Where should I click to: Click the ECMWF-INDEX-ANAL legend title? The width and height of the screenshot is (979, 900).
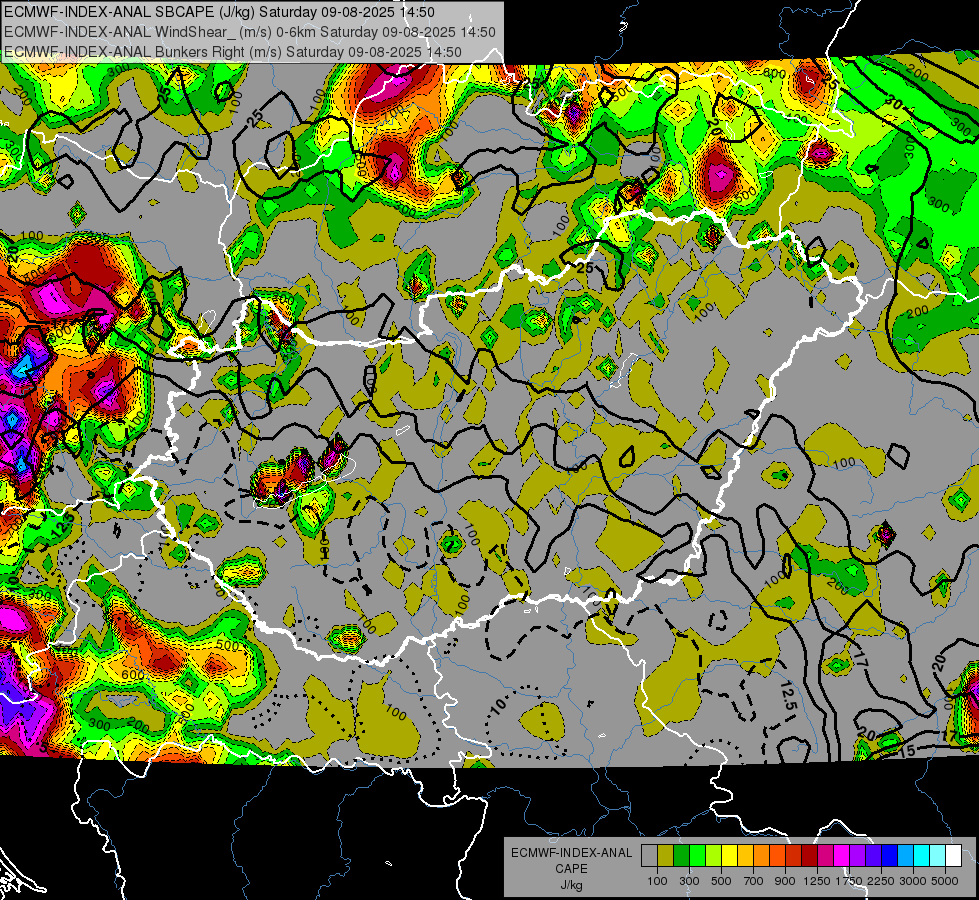571,853
